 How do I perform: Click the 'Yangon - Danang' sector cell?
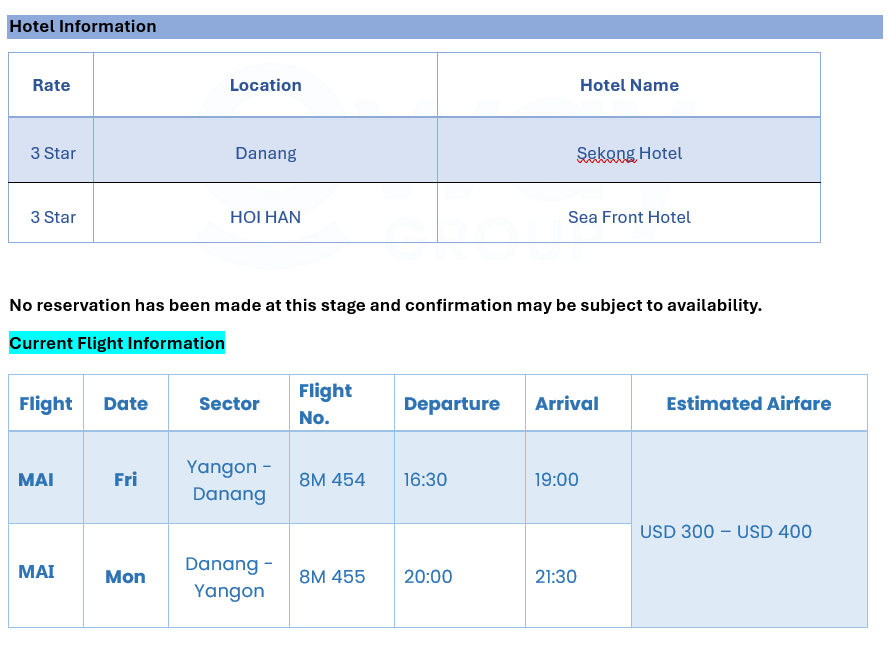229,480
